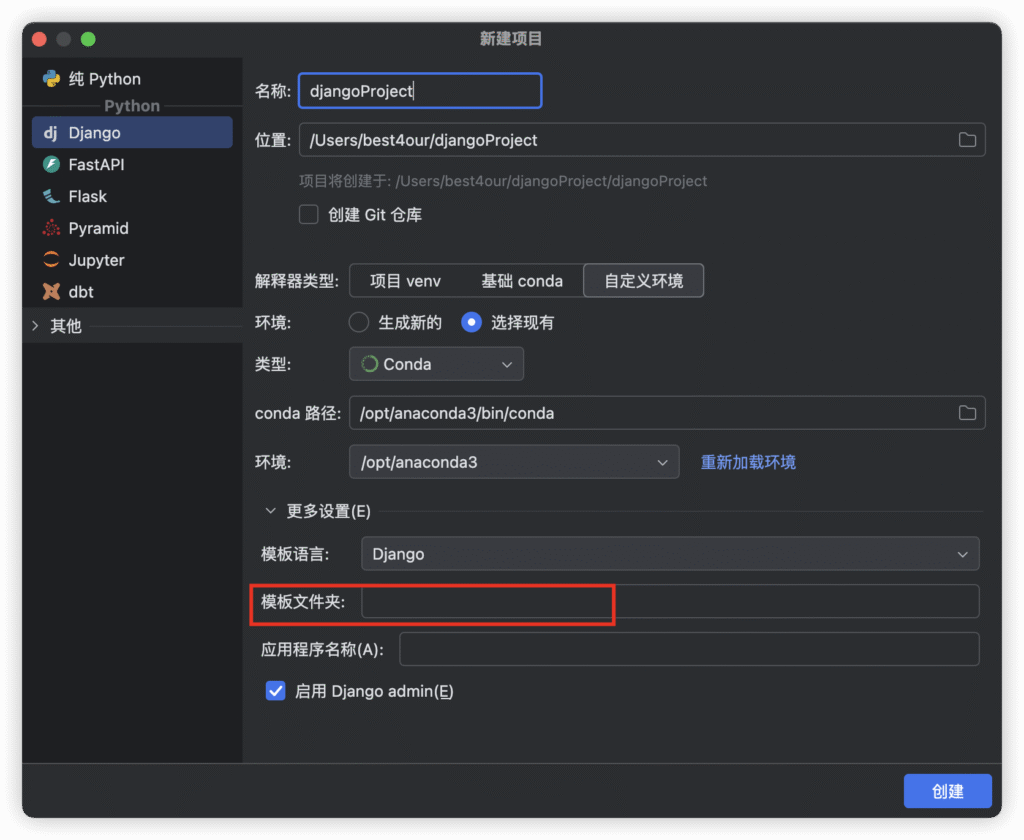The height and width of the screenshot is (840, 1024).
Task: Click the Django icon in sidebar
Action: tap(51, 133)
